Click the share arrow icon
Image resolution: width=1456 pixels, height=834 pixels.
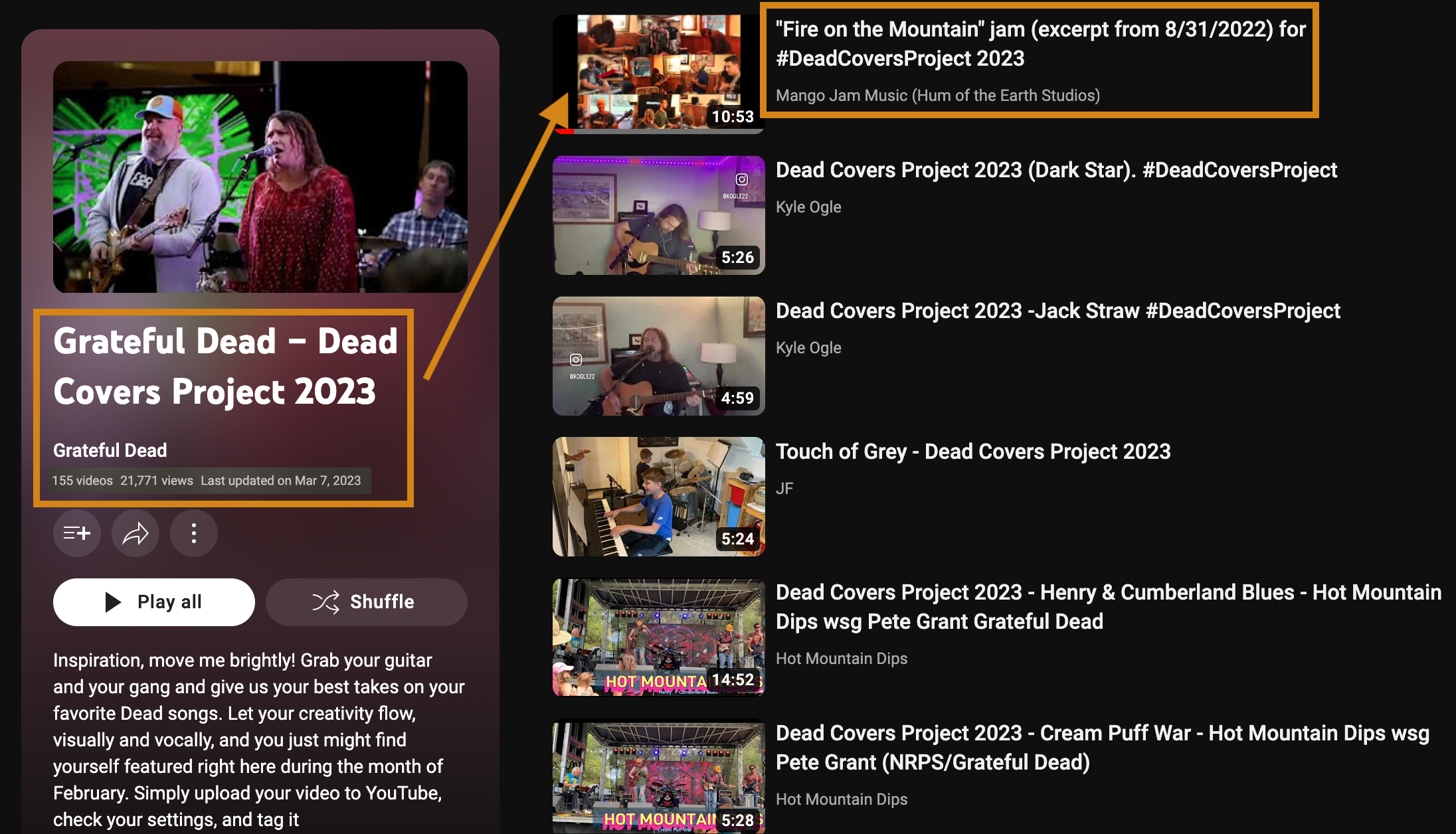pyautogui.click(x=136, y=533)
